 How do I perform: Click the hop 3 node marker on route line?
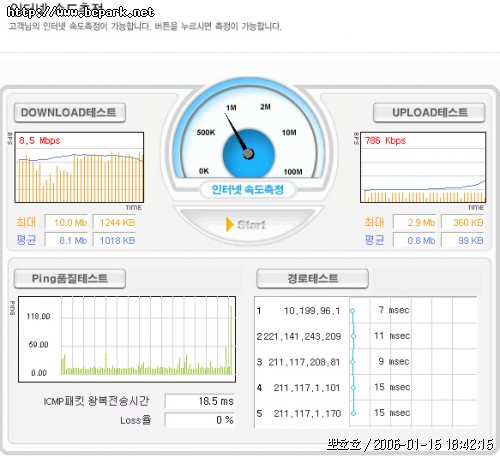[352, 362]
